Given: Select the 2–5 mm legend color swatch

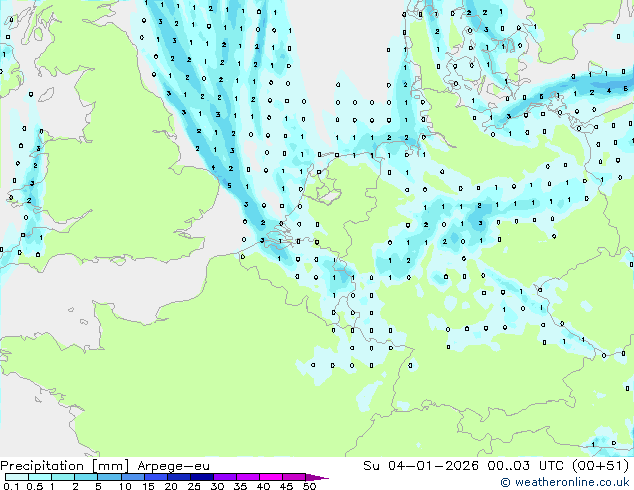Looking at the screenshot, I should pos(86,477).
